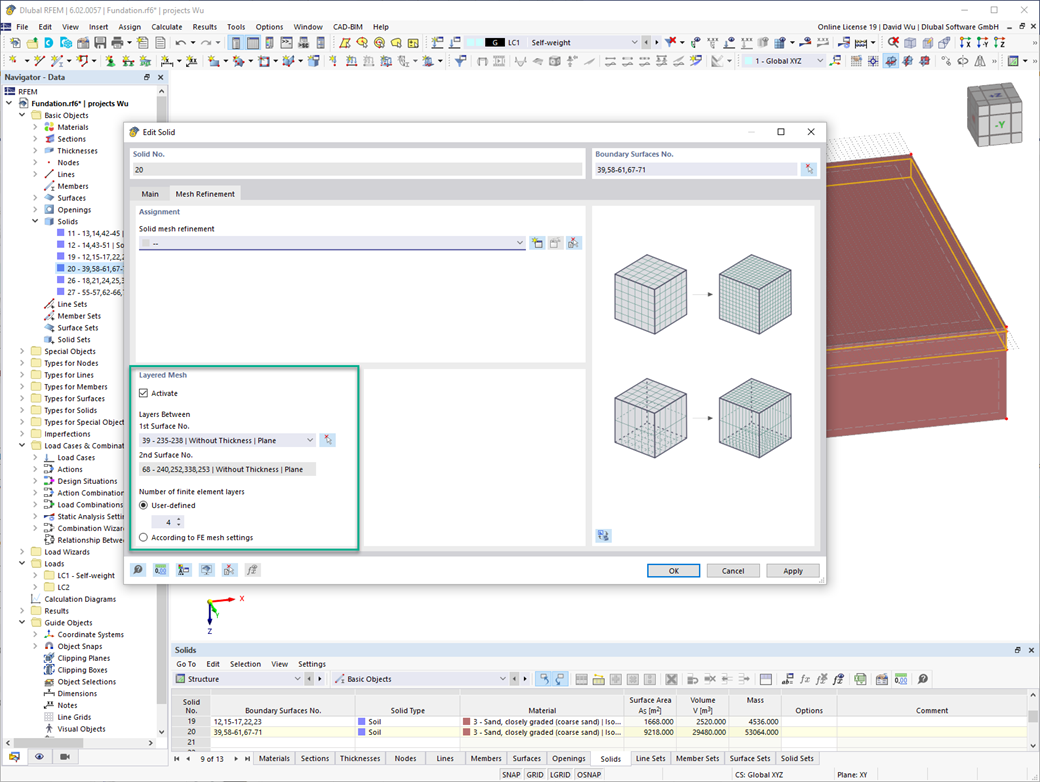Click the finite element layers stepper

click(x=178, y=522)
